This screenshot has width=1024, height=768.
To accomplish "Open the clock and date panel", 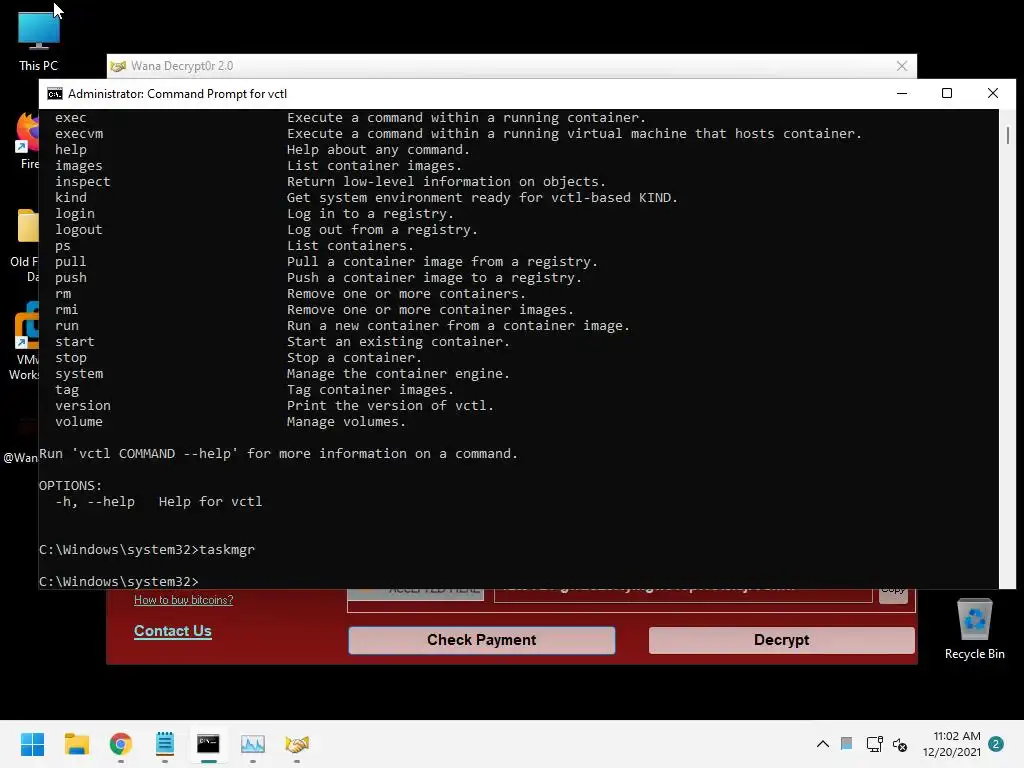I will [952, 744].
